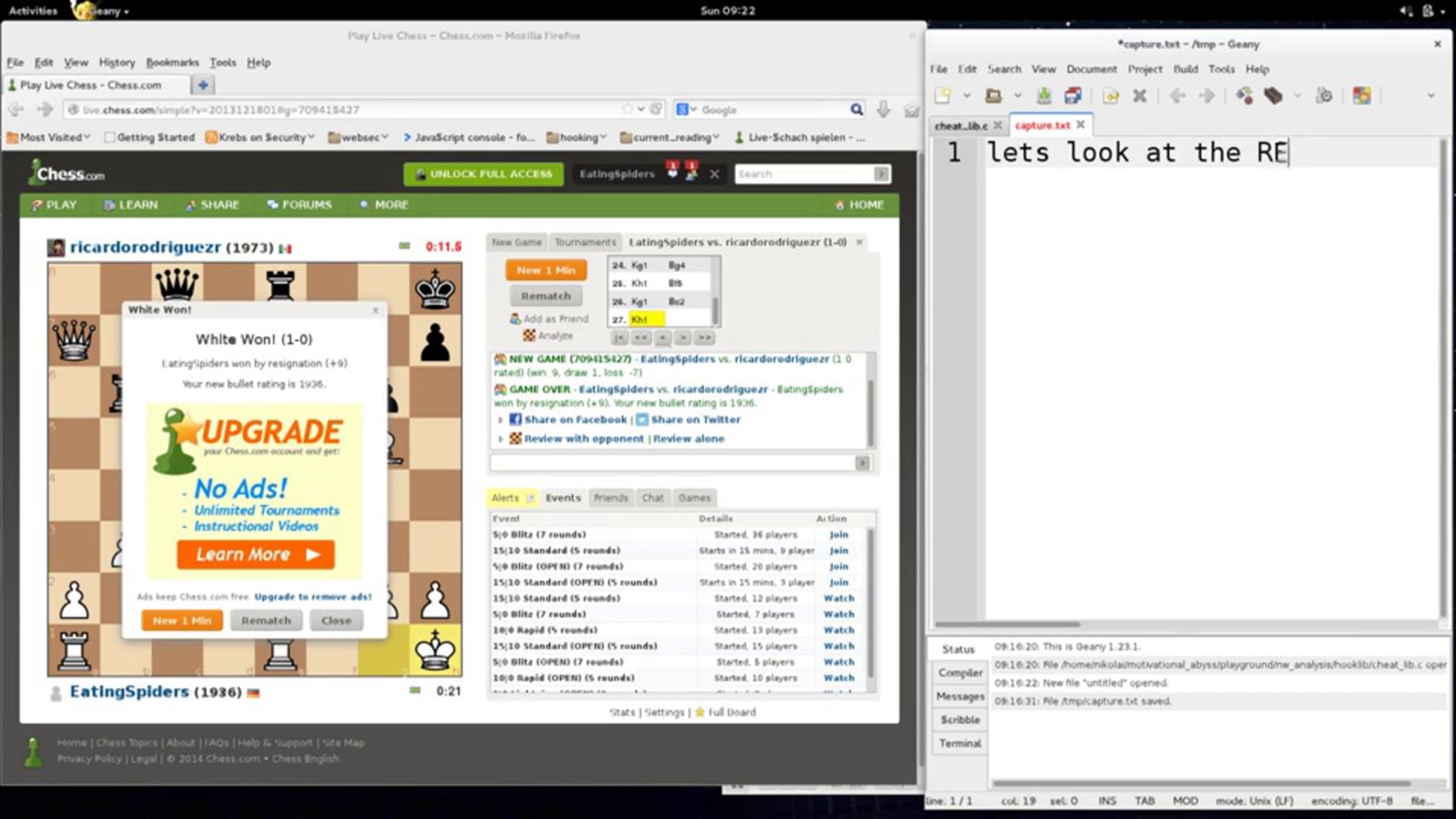Open Activities overview in top bar
This screenshot has height=819, width=1456.
click(33, 10)
